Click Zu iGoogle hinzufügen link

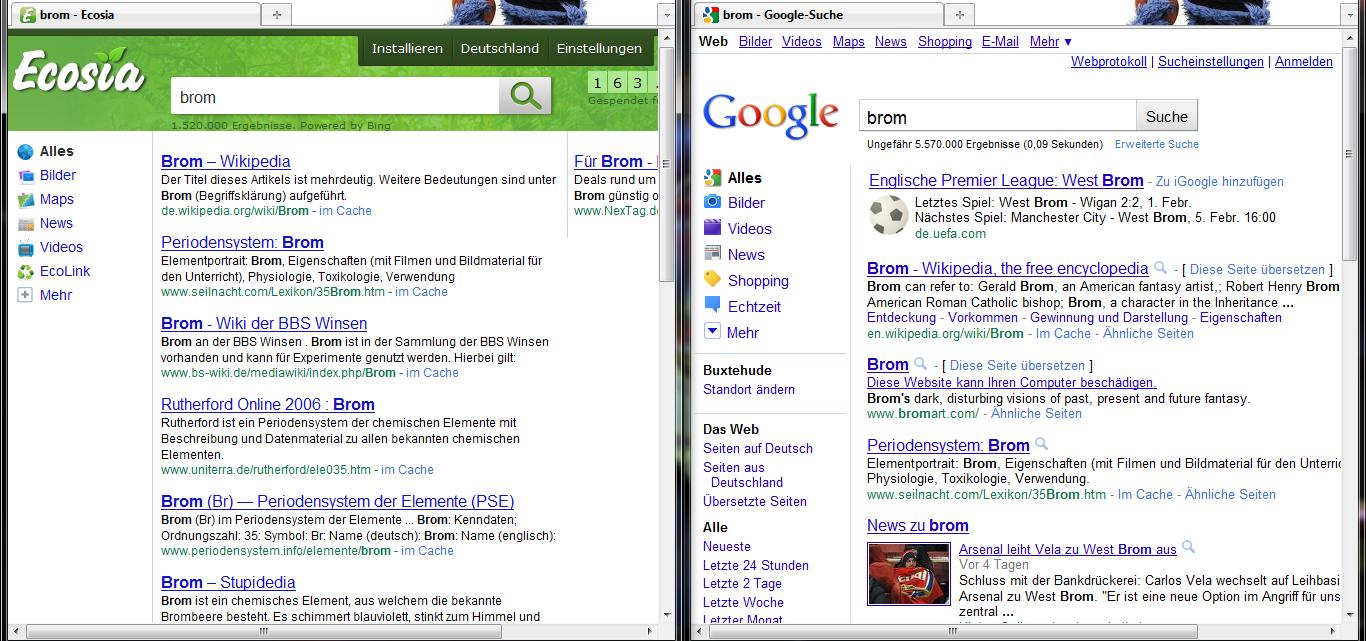coord(1219,182)
